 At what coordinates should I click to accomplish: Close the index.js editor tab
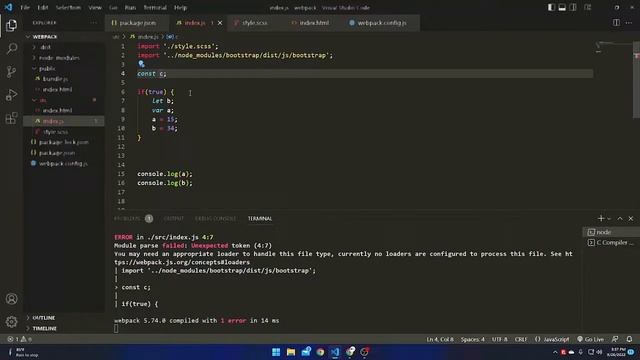pos(220,23)
